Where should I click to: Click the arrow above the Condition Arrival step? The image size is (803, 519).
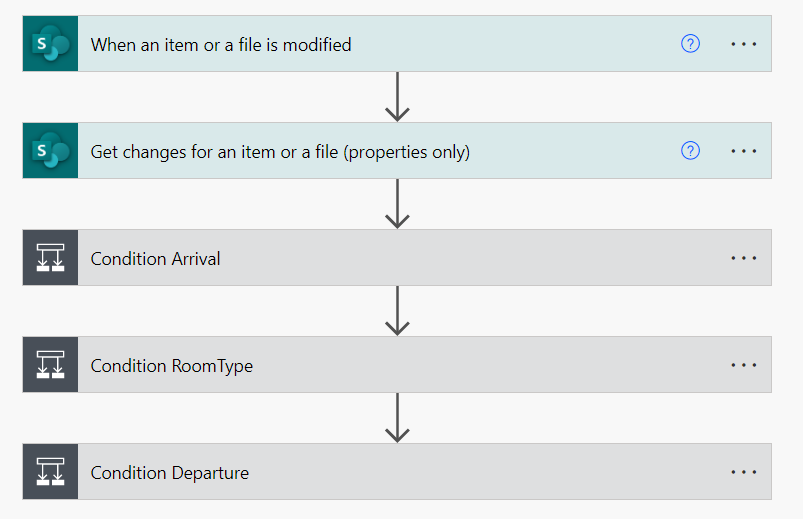pyautogui.click(x=398, y=204)
